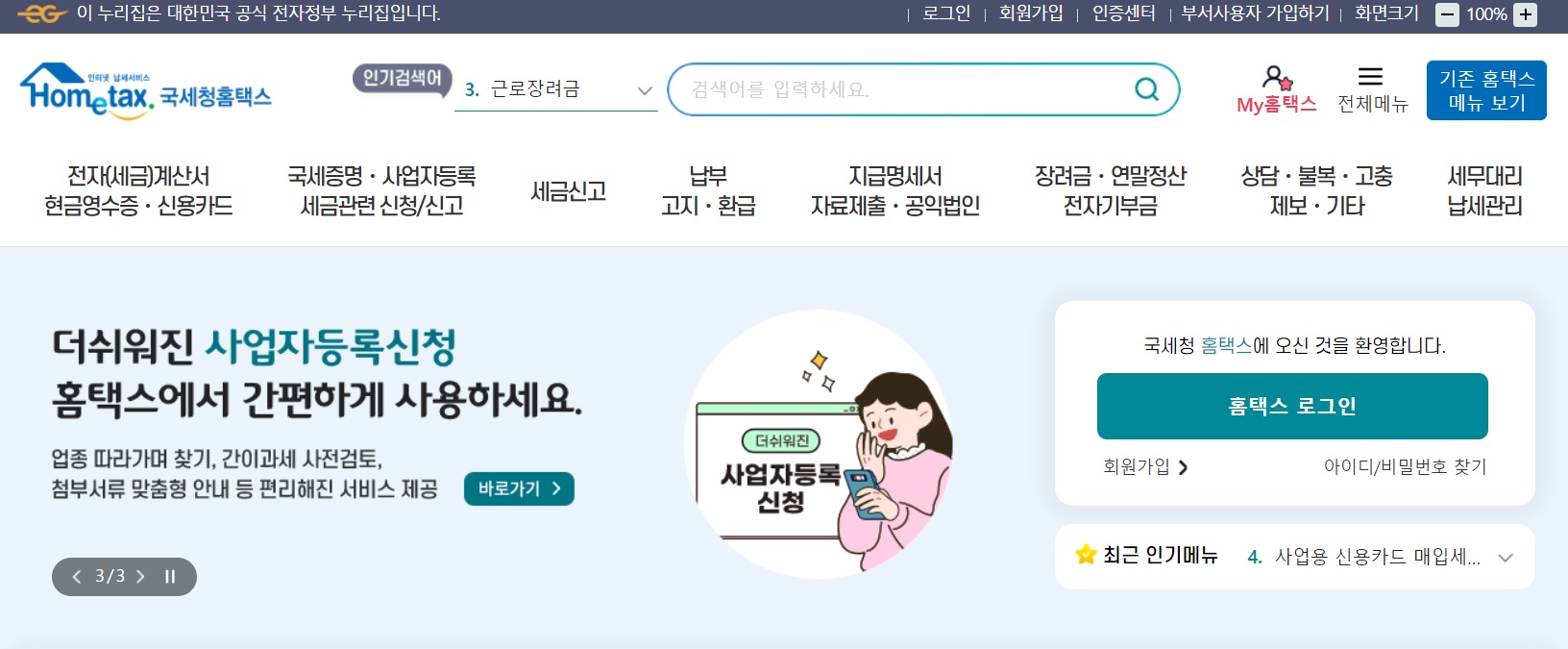The image size is (1568, 649).
Task: Decrease screen size with minus icon
Action: coord(1447,14)
